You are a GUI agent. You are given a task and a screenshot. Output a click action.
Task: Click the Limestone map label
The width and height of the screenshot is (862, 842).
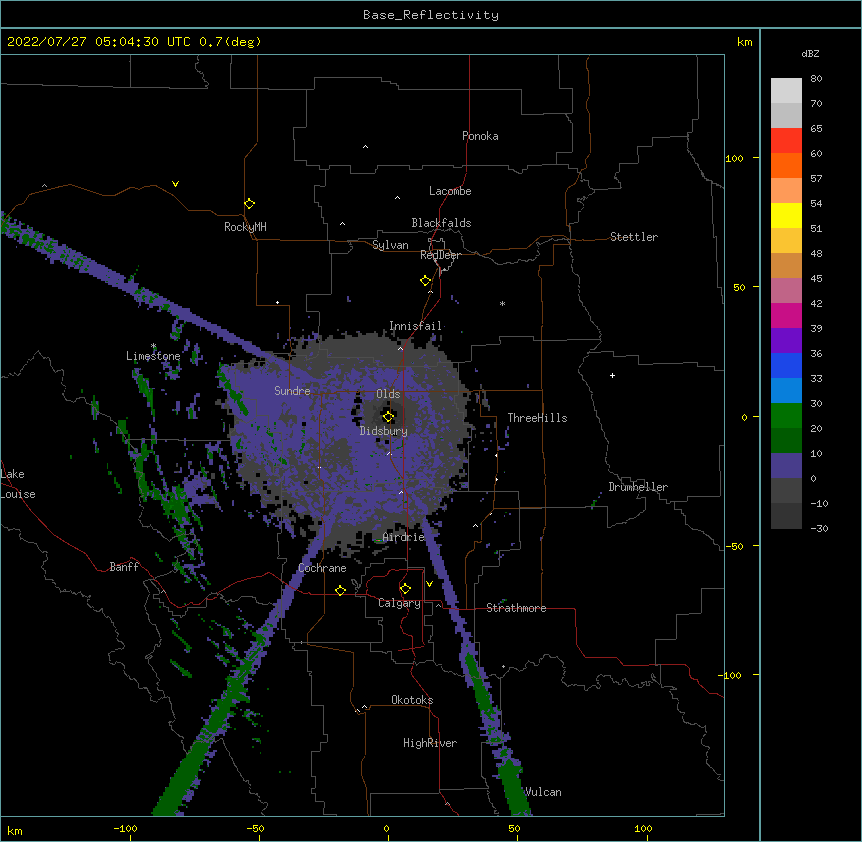click(x=153, y=356)
